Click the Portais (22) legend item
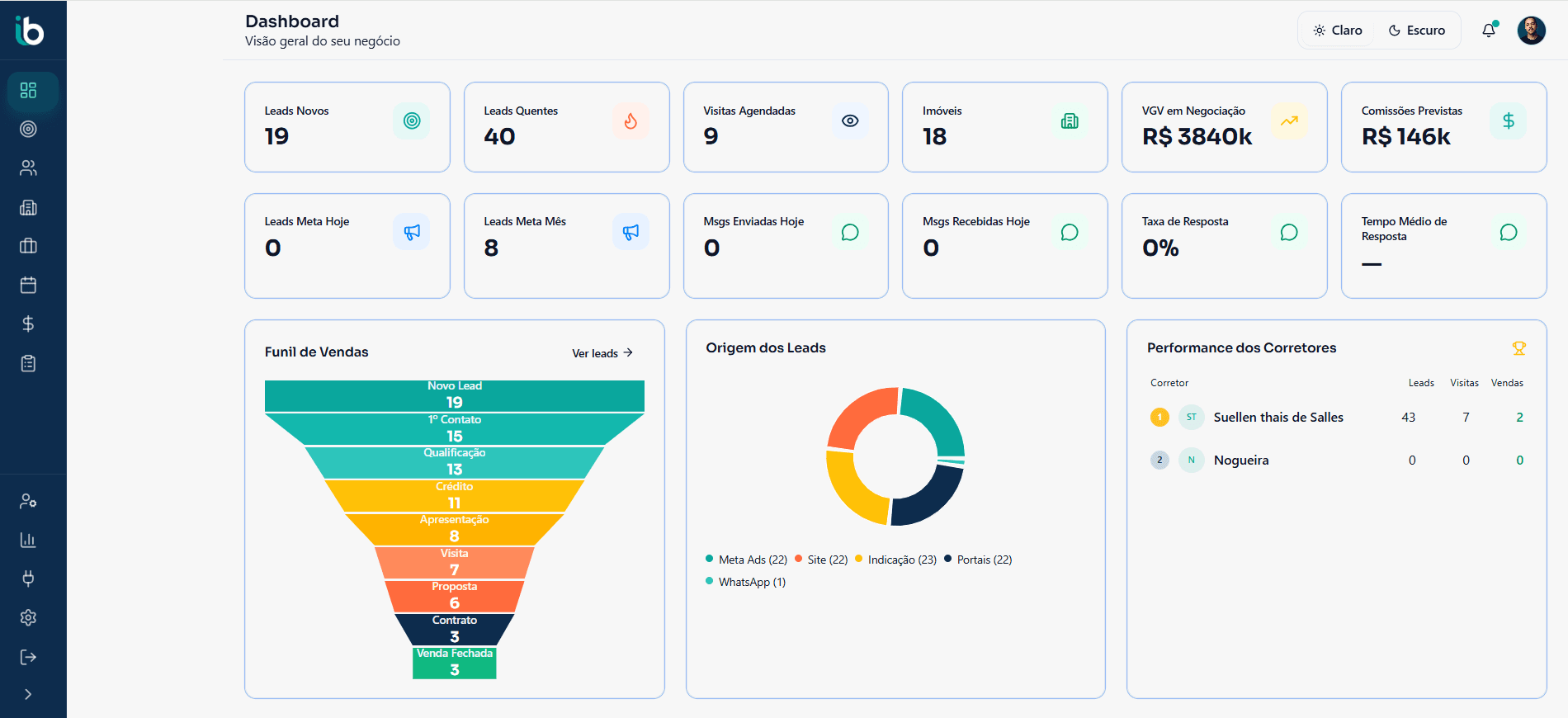Viewport: 1568px width, 718px height. point(978,560)
